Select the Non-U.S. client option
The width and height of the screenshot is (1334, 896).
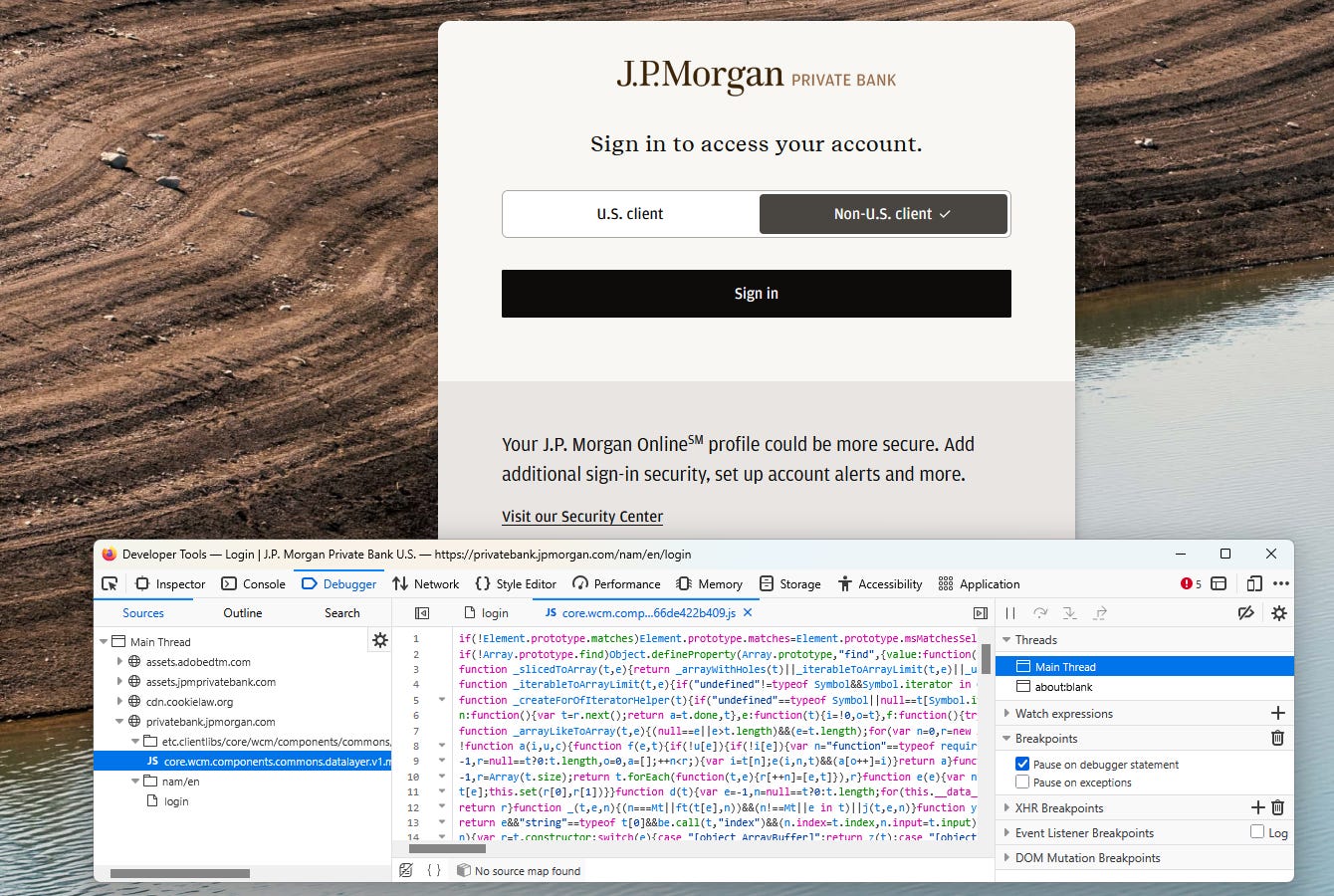(884, 214)
